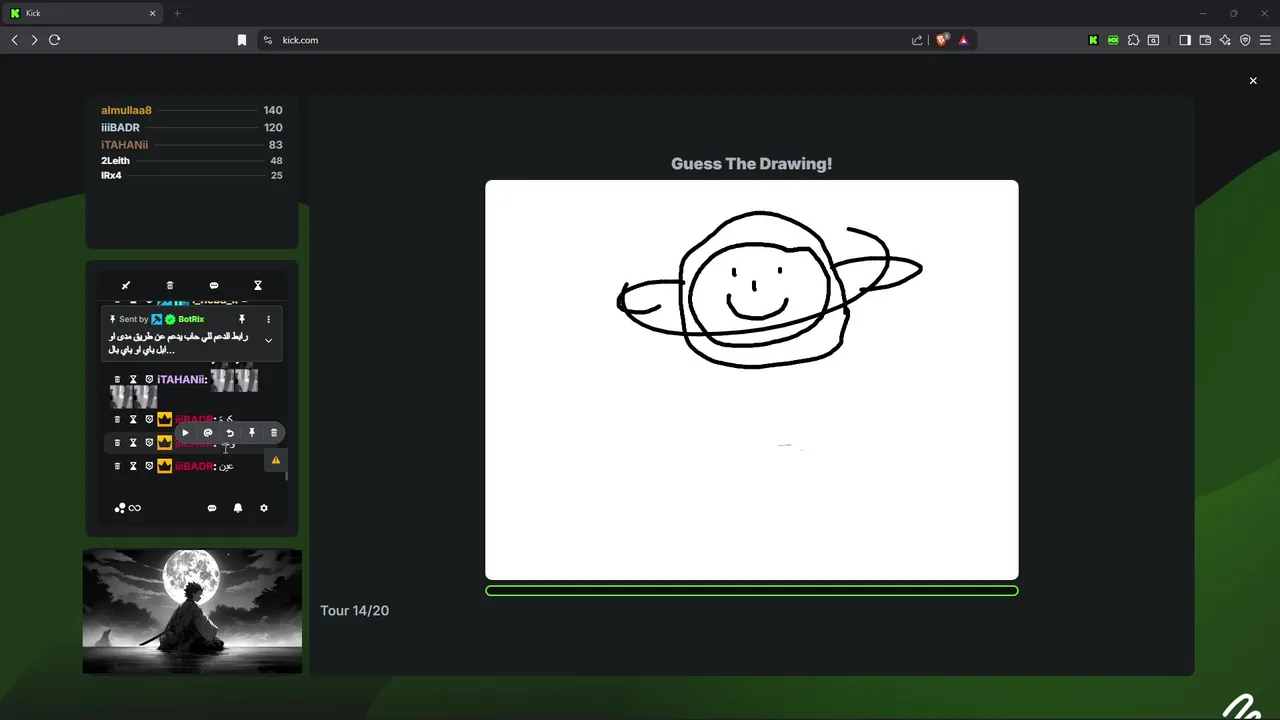This screenshot has width=1280, height=720.
Task: Click the points infinity indicator
Action: pos(128,508)
